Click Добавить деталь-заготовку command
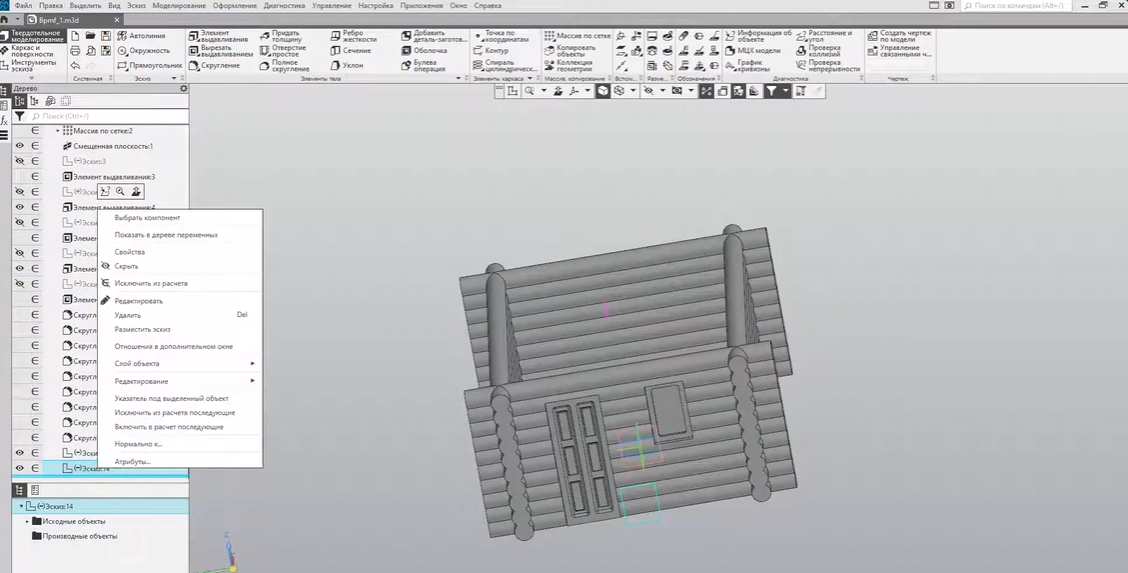1128x573 pixels. pyautogui.click(x=434, y=36)
